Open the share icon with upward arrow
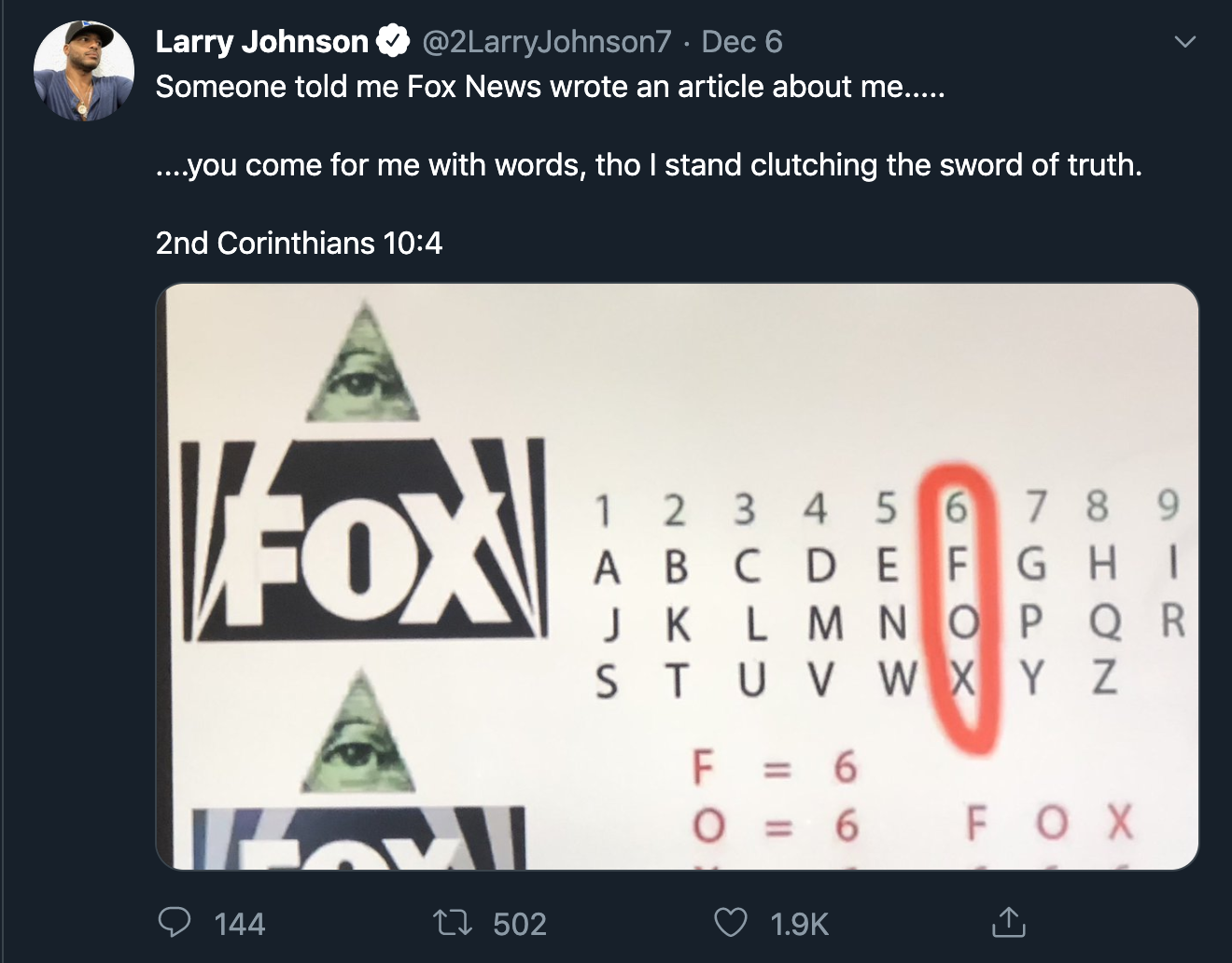Screen dimensions: 1232x963 [1009, 924]
